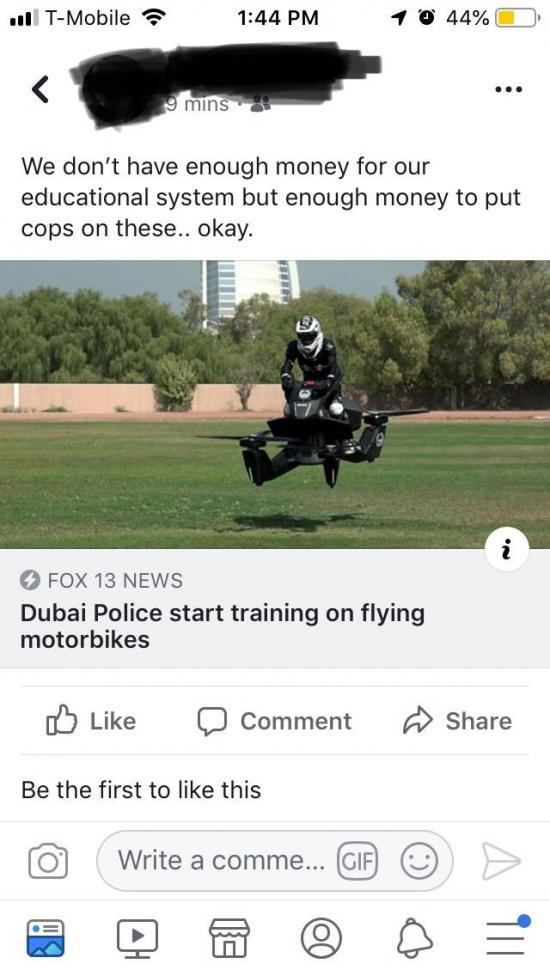Open the Marketplace storefront tab
This screenshot has width=550, height=976.
click(x=229, y=937)
